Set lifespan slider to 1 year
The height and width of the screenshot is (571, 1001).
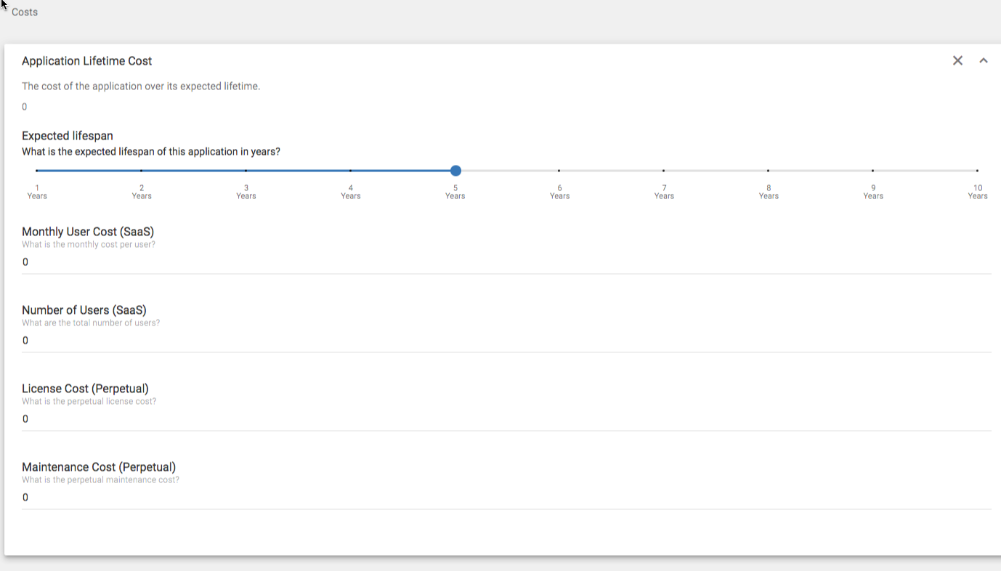point(37,171)
